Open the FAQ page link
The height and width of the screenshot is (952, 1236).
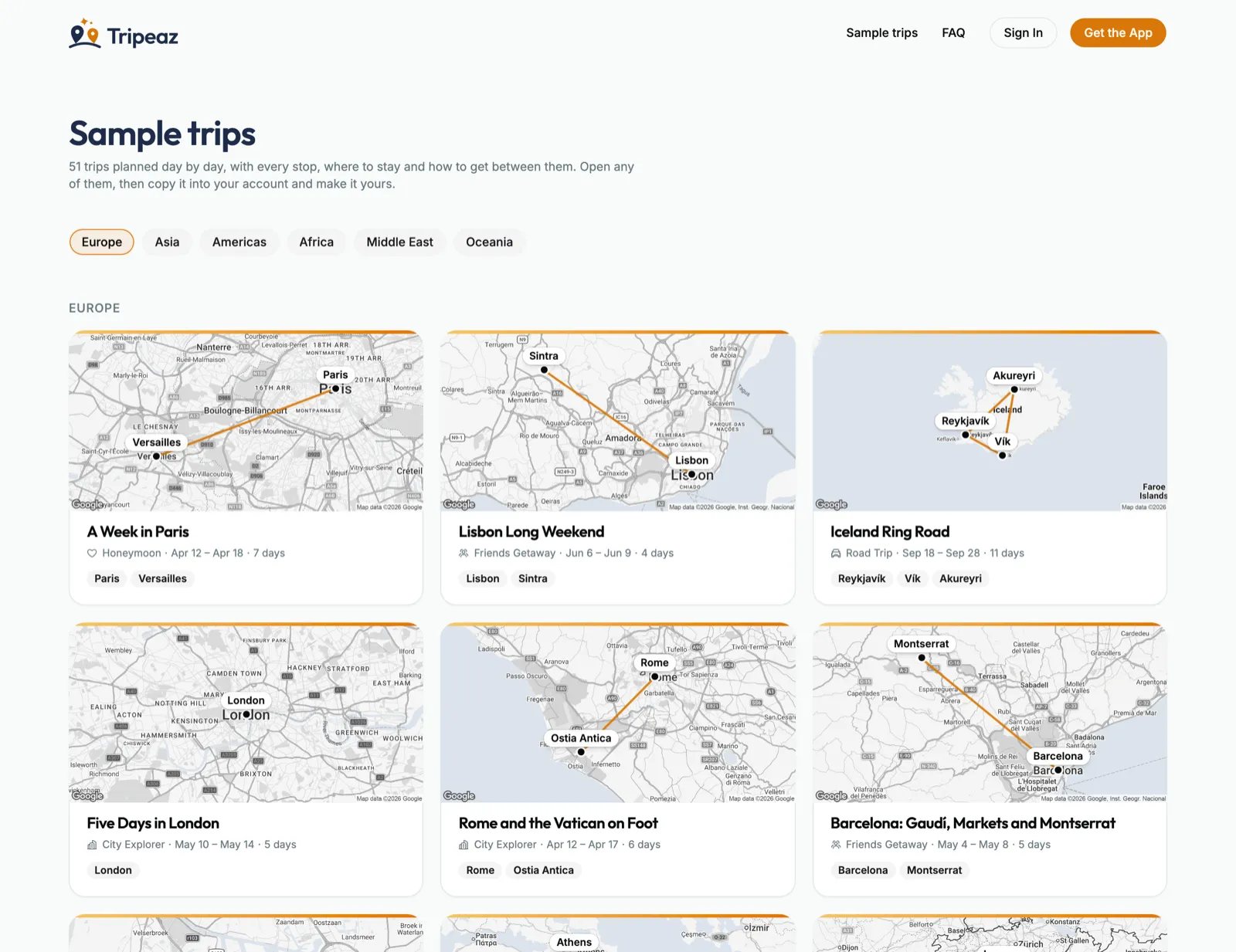click(x=953, y=33)
